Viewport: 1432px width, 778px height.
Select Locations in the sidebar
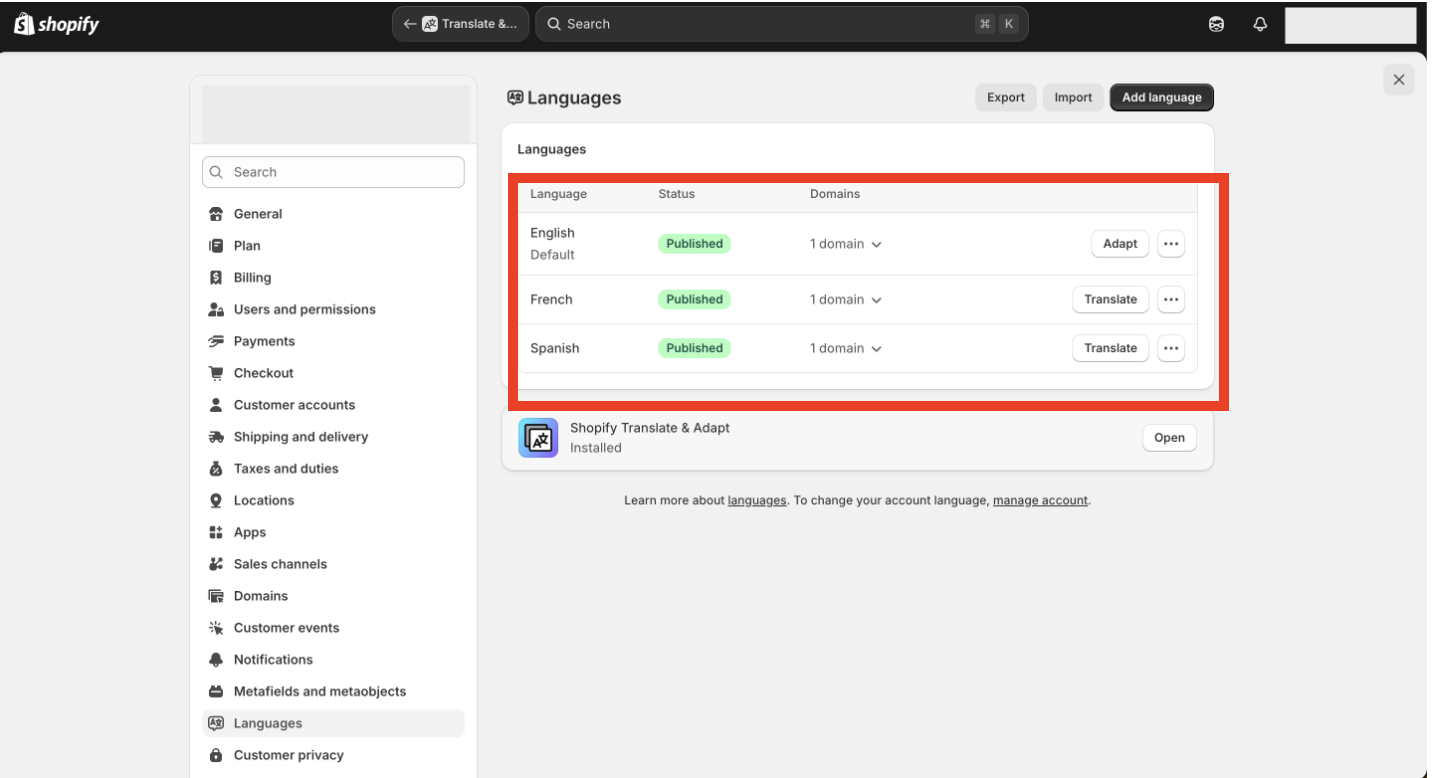coord(333,501)
